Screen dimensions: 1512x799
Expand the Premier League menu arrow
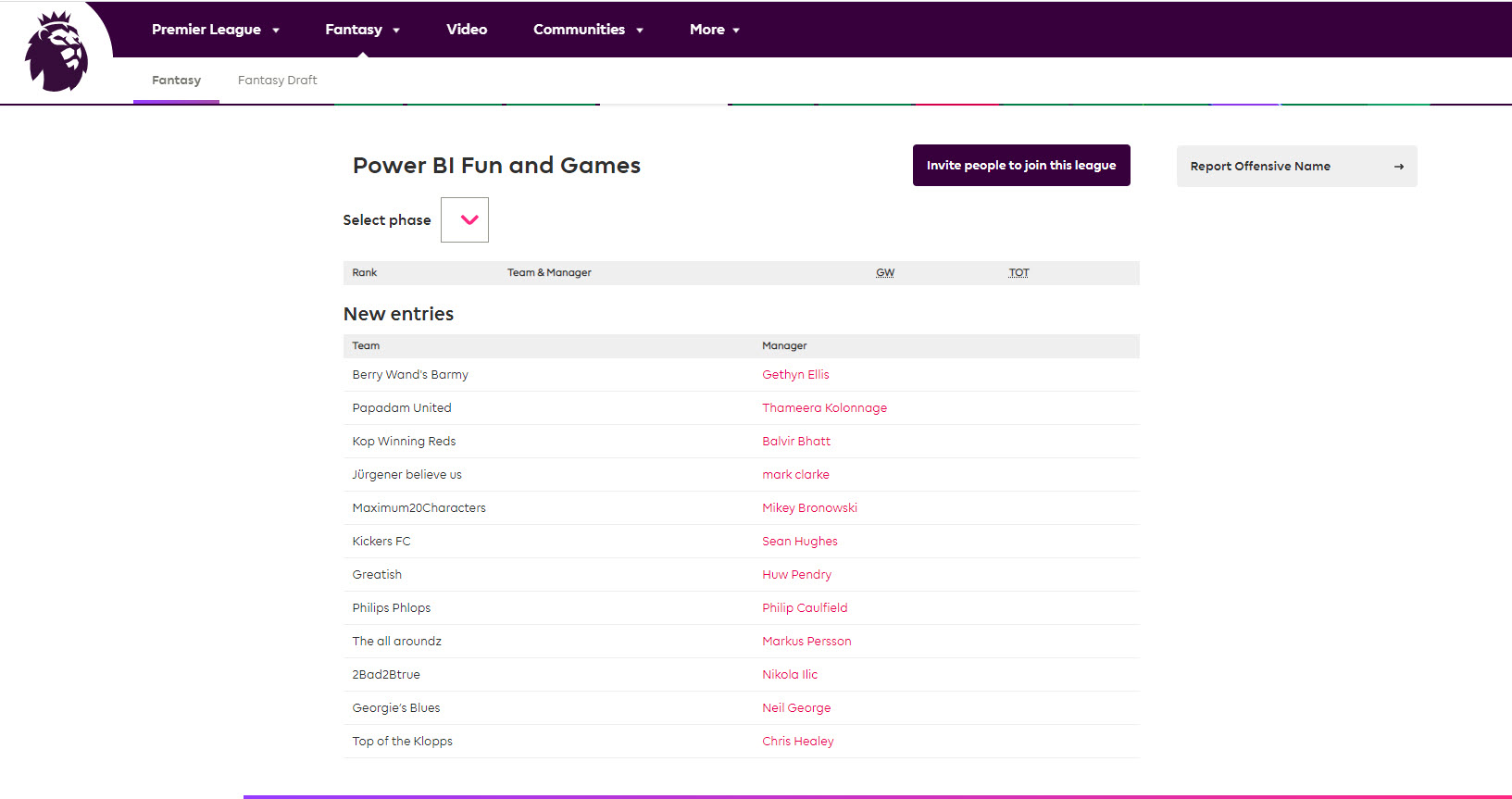point(276,31)
